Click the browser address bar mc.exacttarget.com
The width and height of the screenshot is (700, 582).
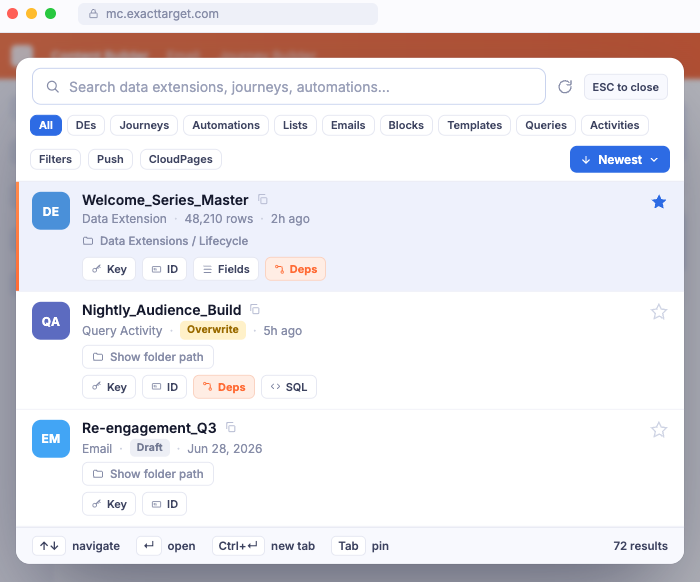[x=228, y=14]
